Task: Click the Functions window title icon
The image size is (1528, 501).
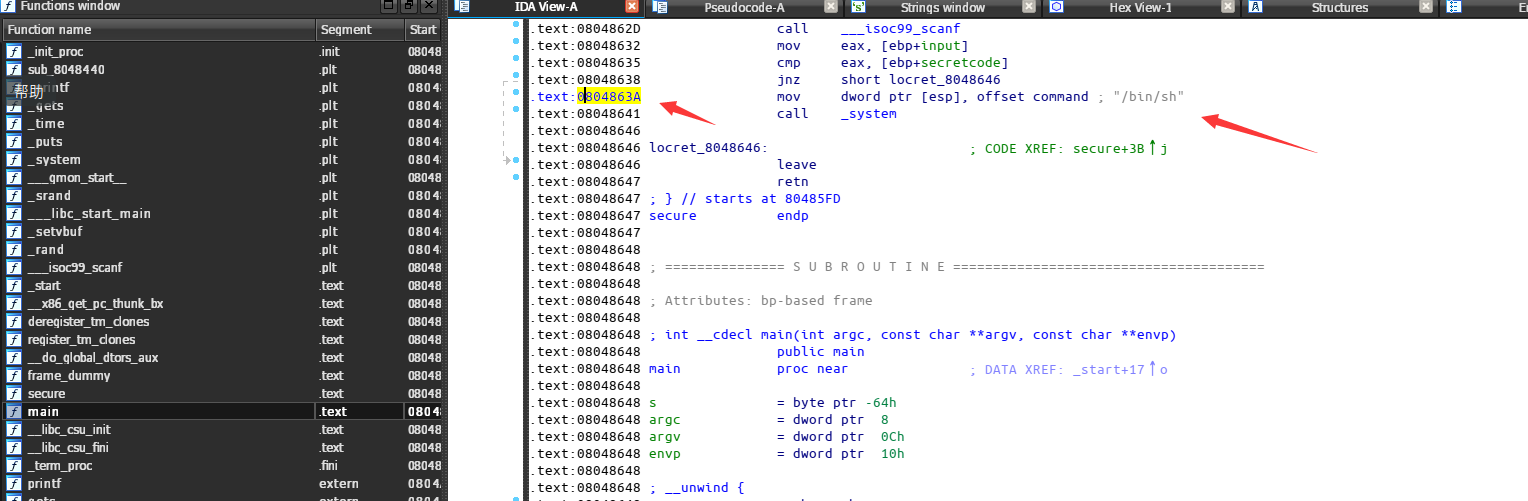Action: [9, 6]
